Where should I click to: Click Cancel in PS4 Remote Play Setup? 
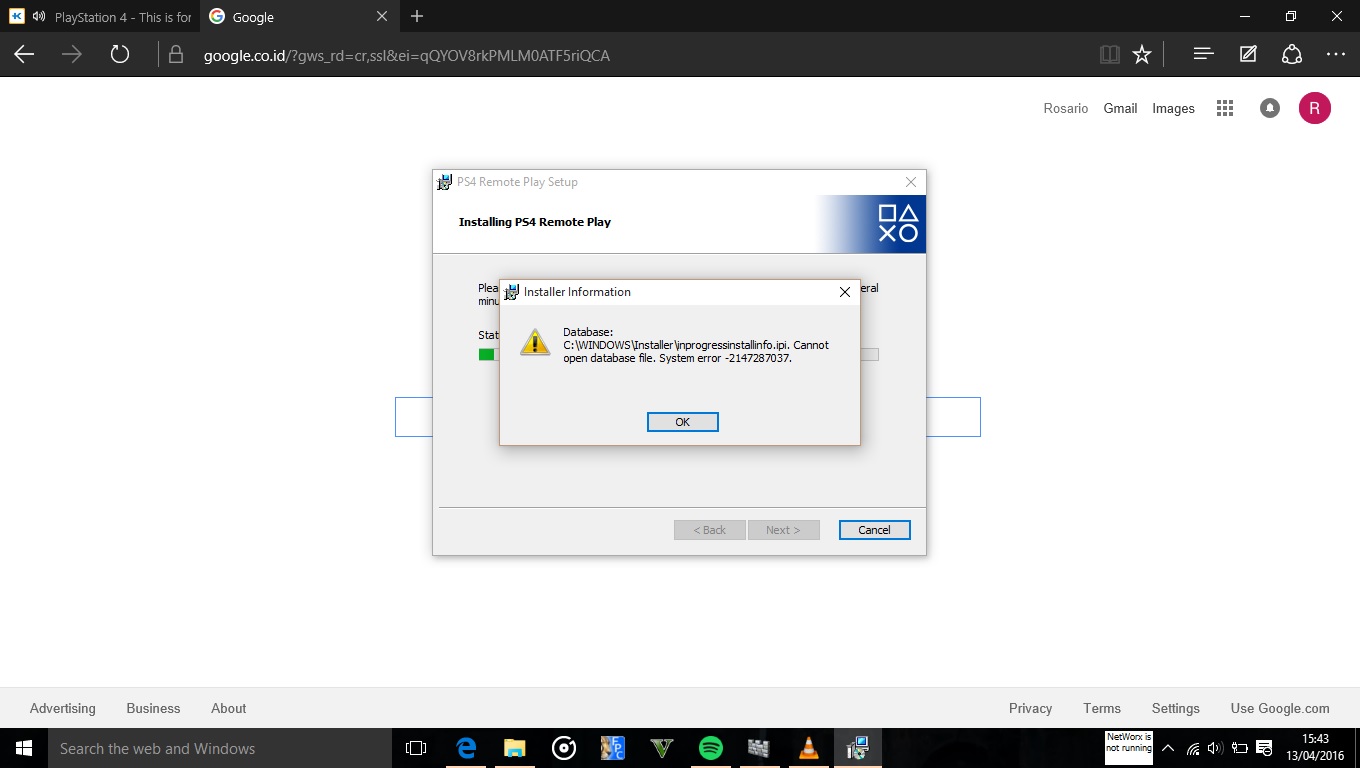[874, 530]
